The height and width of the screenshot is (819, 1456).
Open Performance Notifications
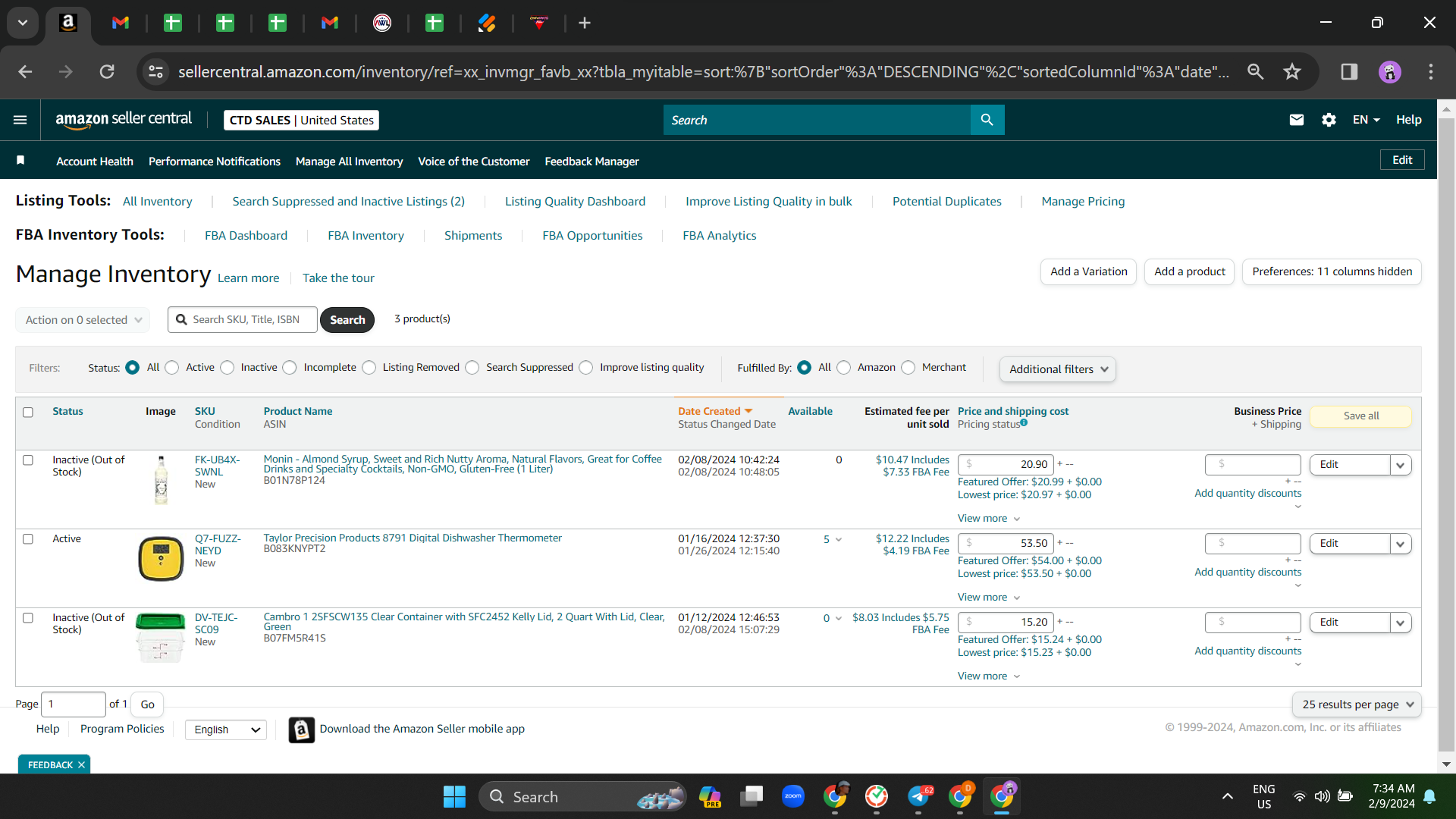tap(215, 162)
